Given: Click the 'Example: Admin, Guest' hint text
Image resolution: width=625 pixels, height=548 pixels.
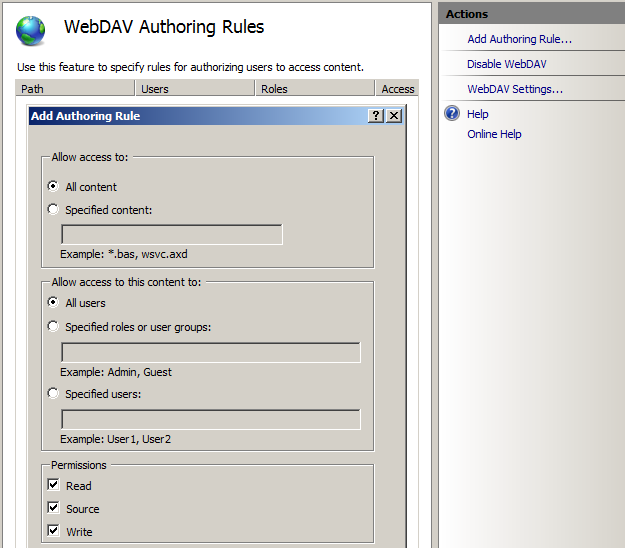Looking at the screenshot, I should coord(116,372).
